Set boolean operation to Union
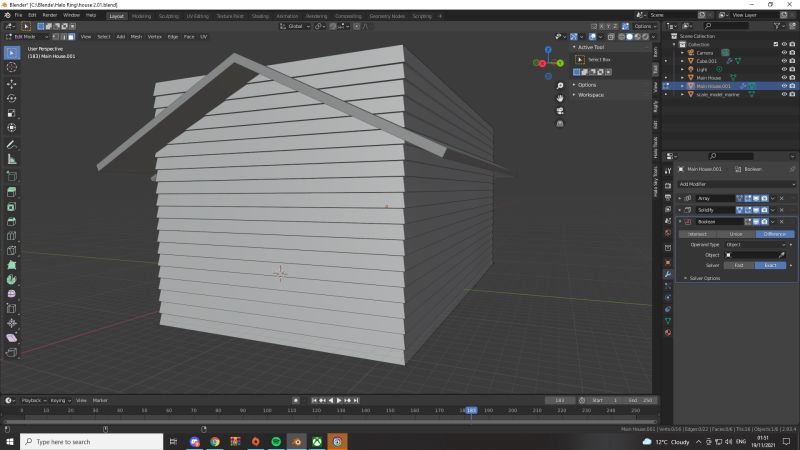 [736, 234]
